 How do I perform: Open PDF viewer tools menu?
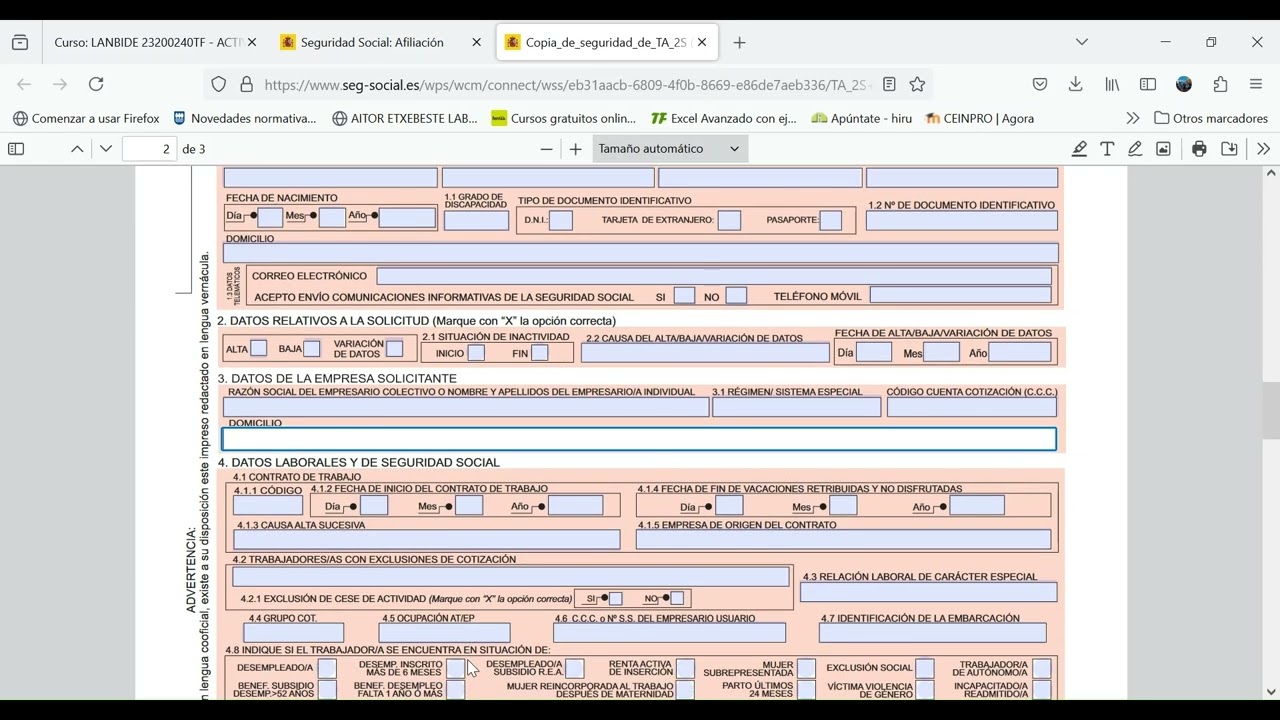click(1263, 149)
